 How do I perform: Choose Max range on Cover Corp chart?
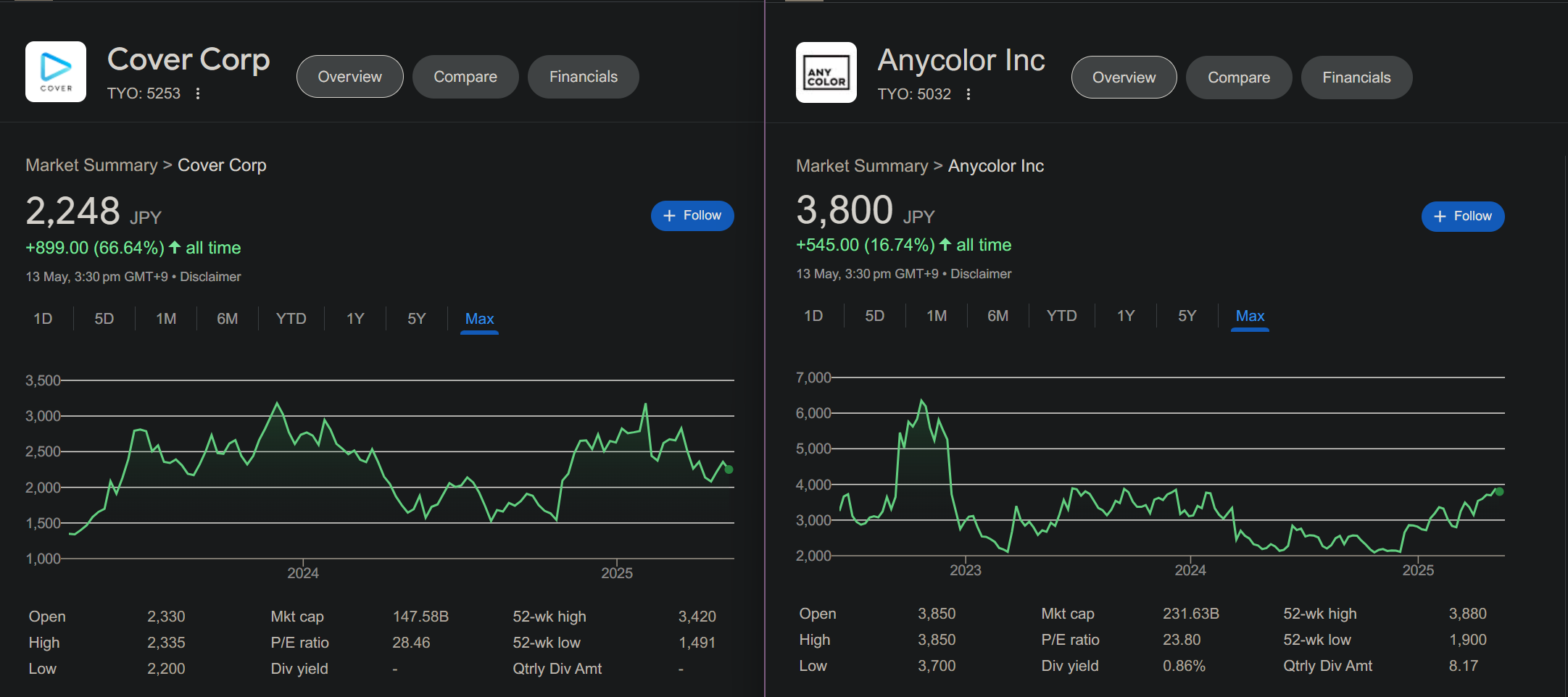[x=479, y=319]
